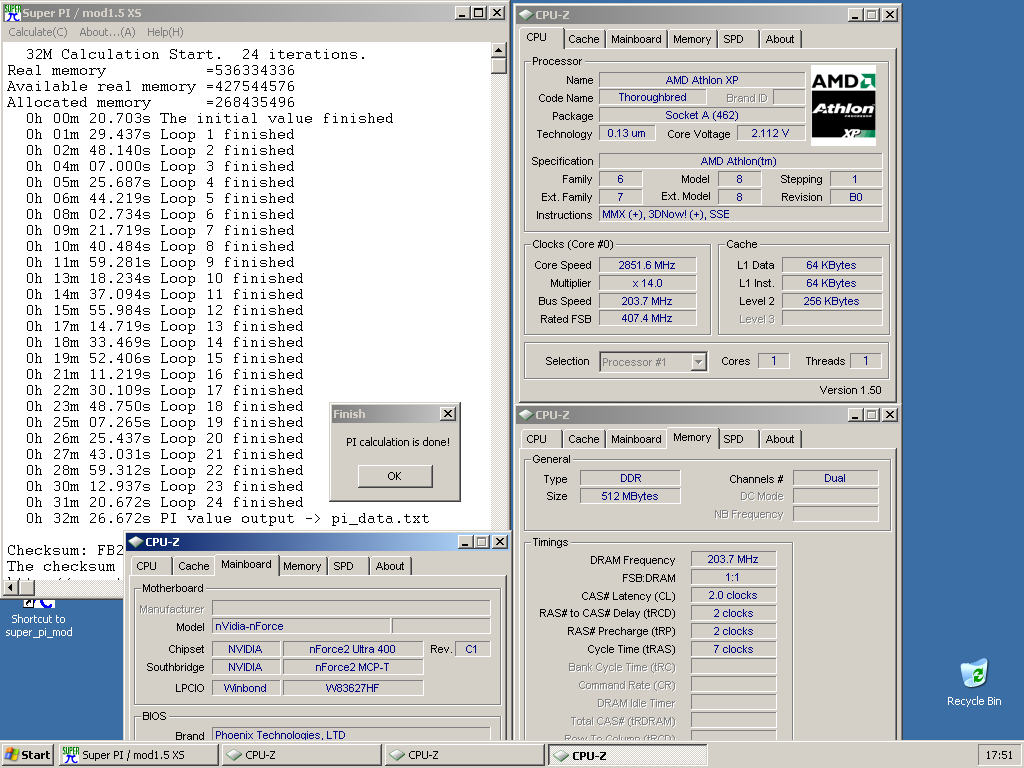
Task: Click the Windows Start button
Action: pyautogui.click(x=28, y=755)
